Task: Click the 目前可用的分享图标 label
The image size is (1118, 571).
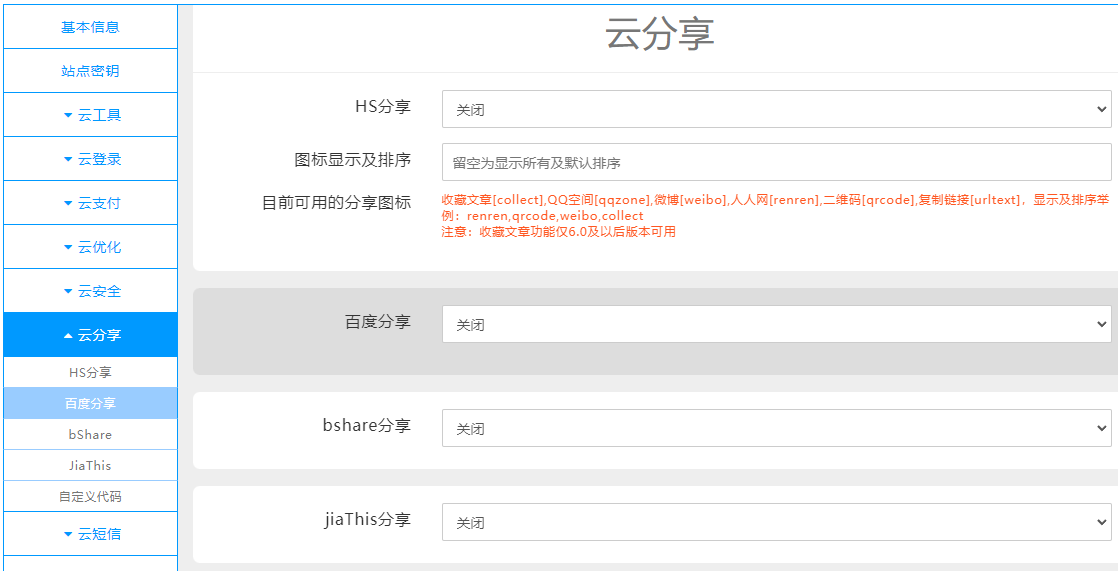Action: (x=337, y=202)
